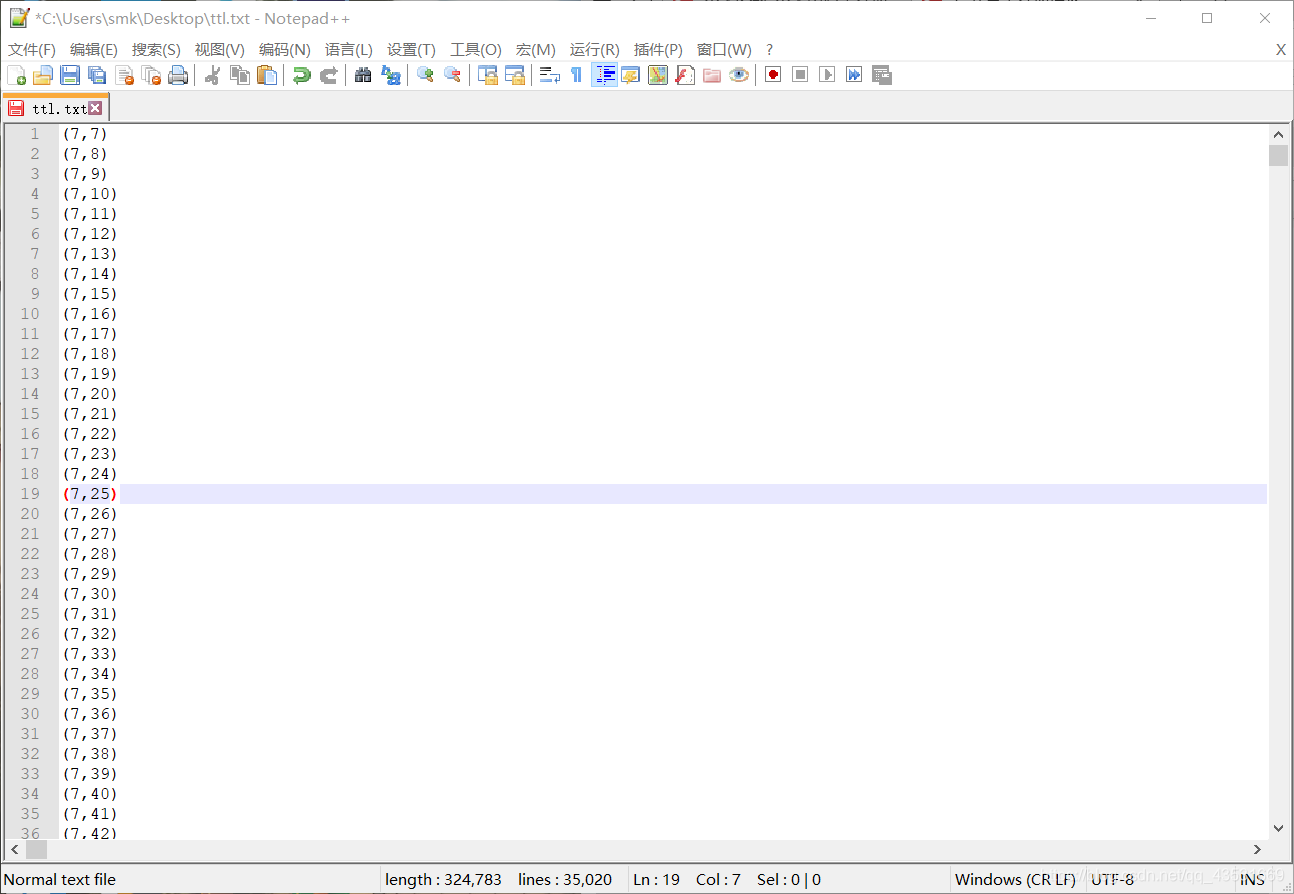Image resolution: width=1294 pixels, height=894 pixels.
Task: Click the horizontal scrollbar right arrow
Action: click(1258, 849)
